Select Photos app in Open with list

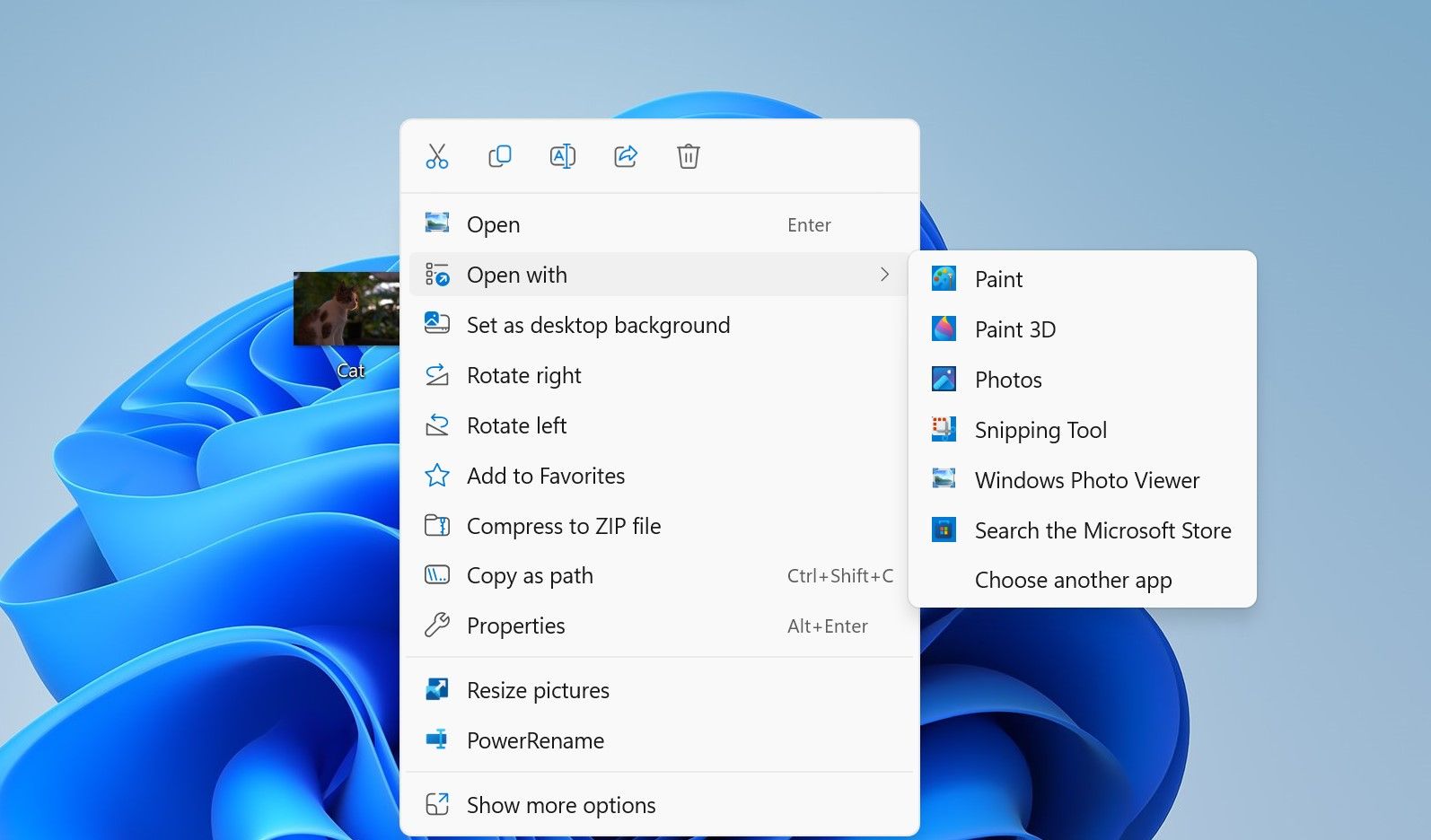(x=1007, y=380)
